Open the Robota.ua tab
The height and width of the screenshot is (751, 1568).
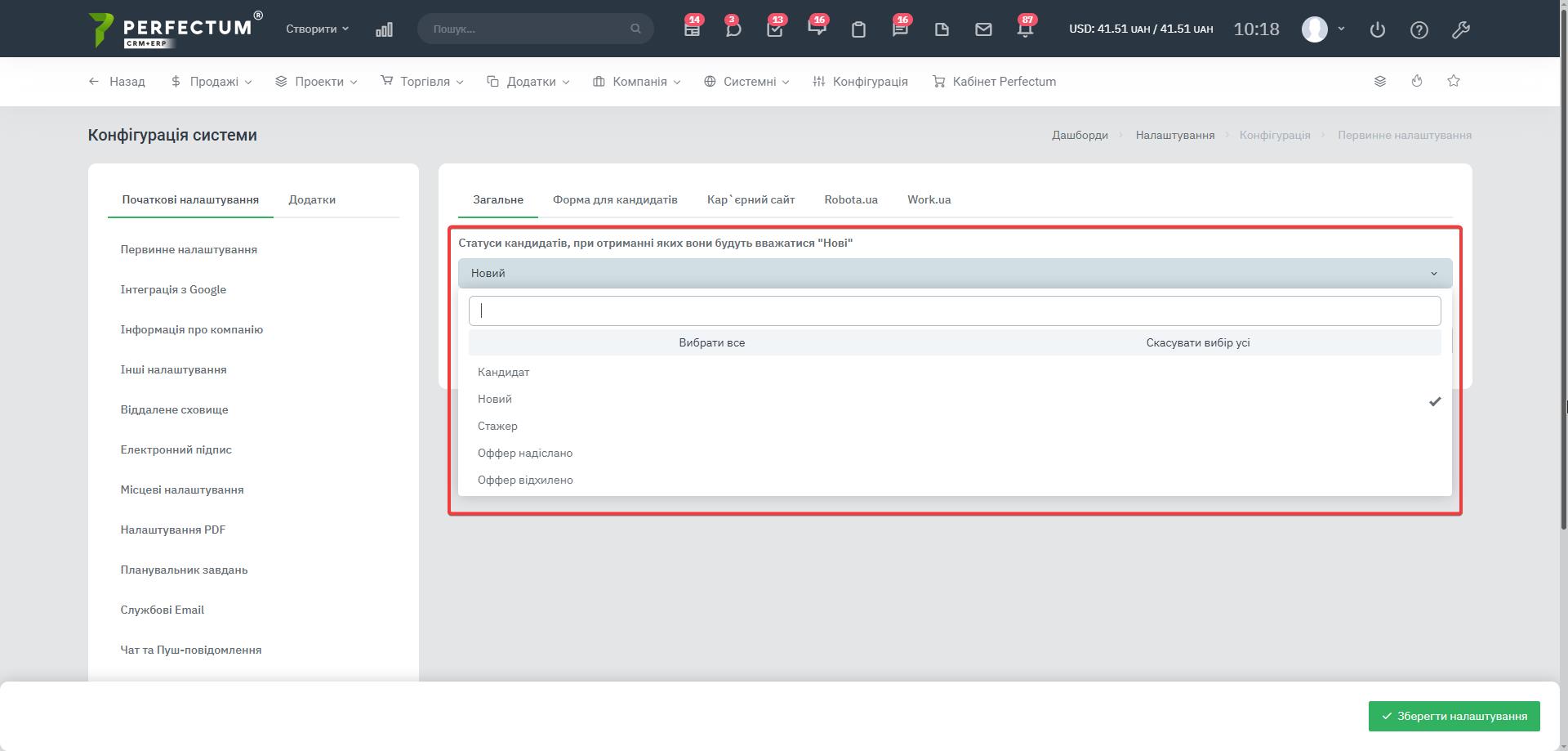pyautogui.click(x=850, y=199)
